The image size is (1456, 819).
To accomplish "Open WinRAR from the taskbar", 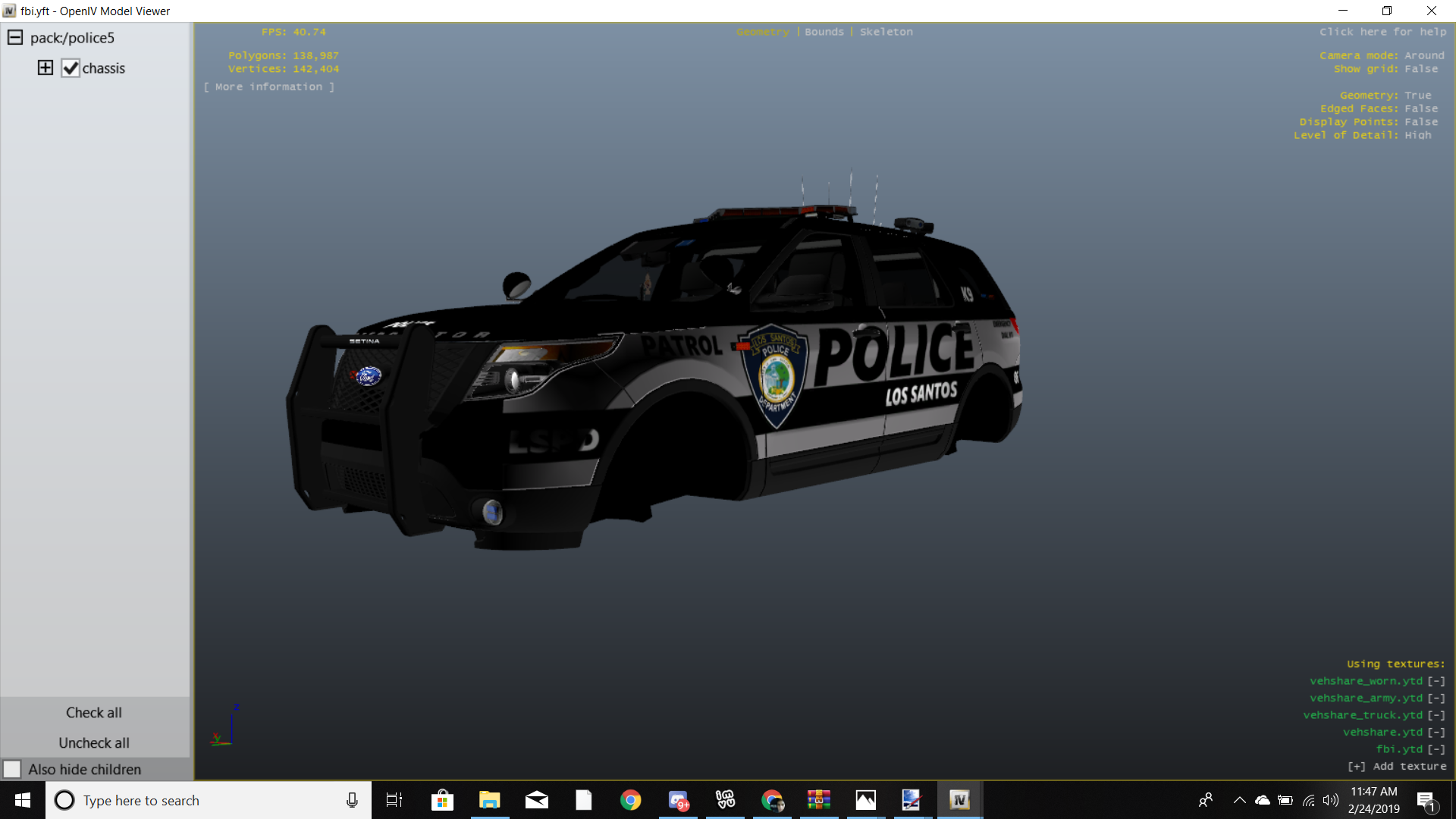I will (819, 800).
